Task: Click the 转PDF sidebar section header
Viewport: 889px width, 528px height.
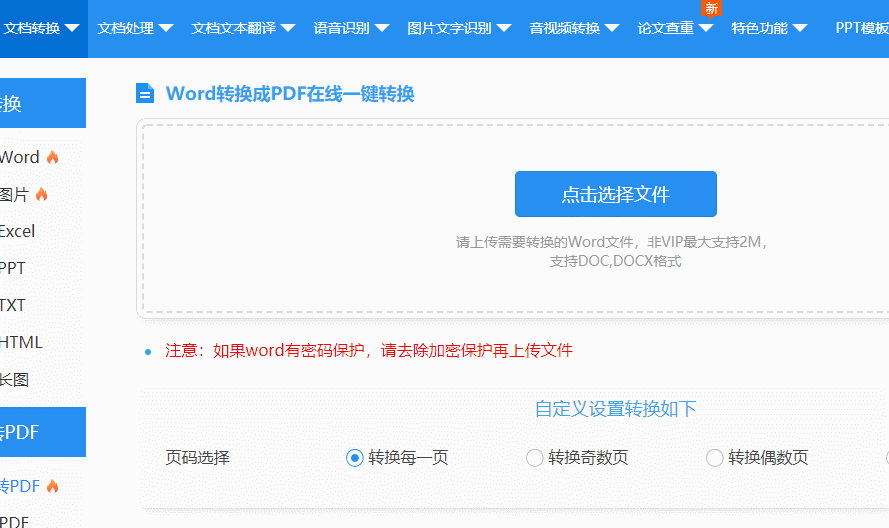Action: pos(43,432)
